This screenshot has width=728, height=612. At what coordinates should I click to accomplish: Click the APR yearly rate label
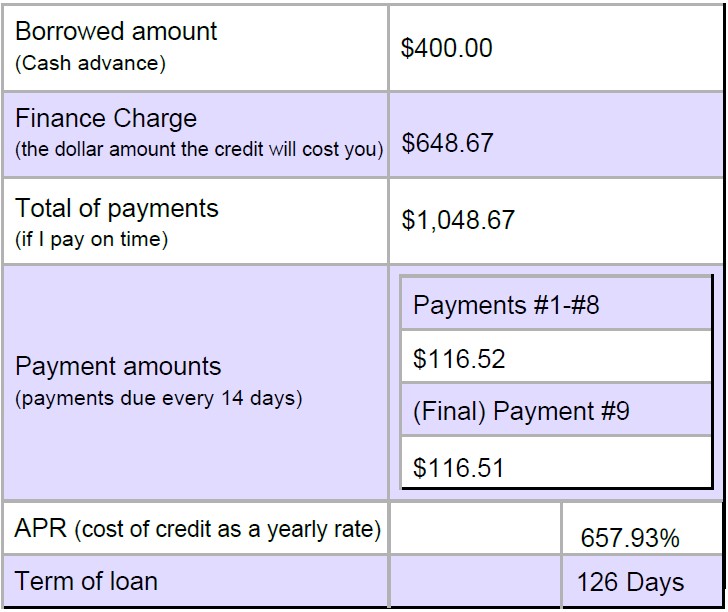pos(198,529)
